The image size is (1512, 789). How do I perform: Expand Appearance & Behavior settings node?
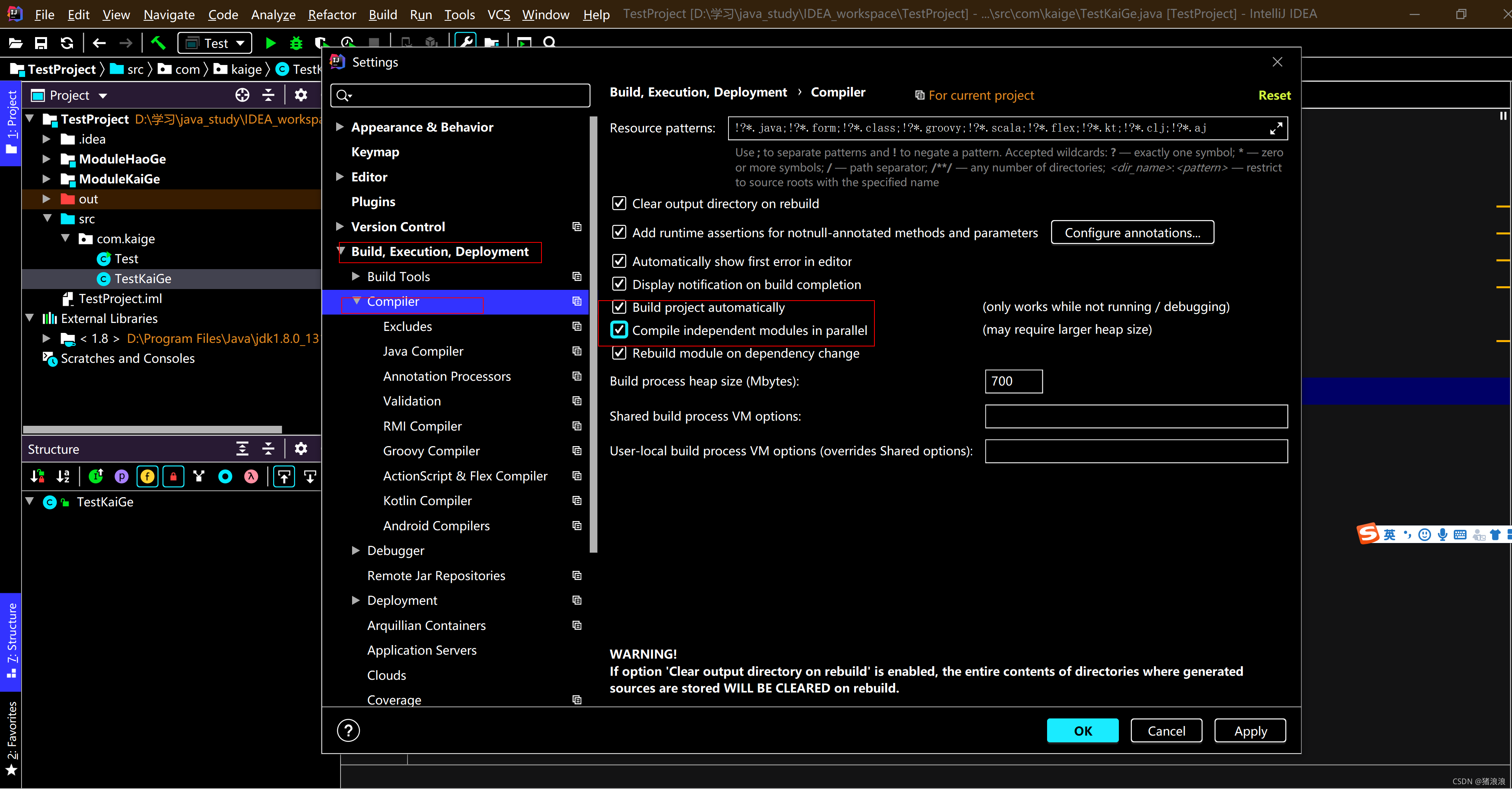339,127
